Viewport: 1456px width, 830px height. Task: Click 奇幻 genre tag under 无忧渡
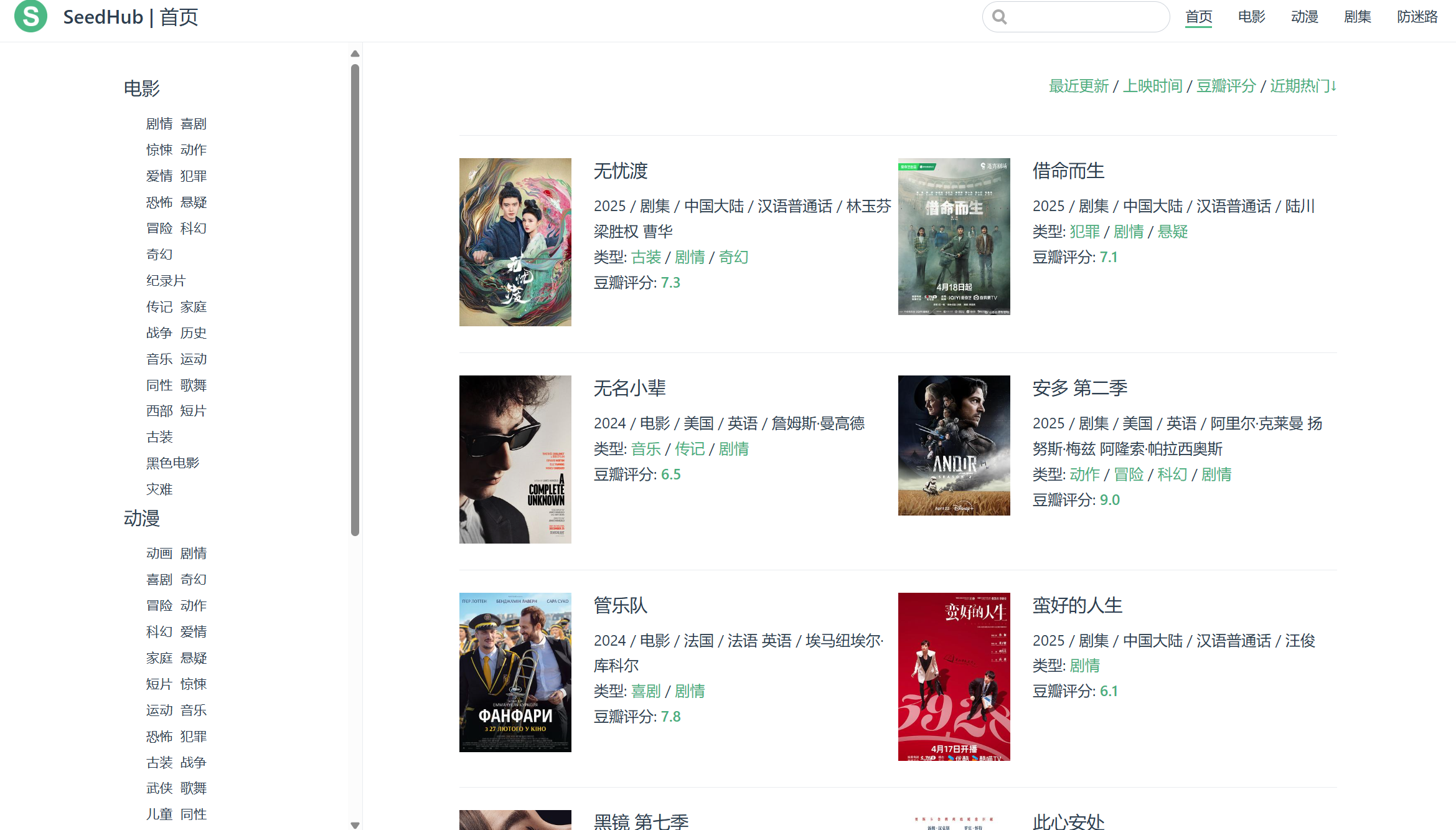733,257
